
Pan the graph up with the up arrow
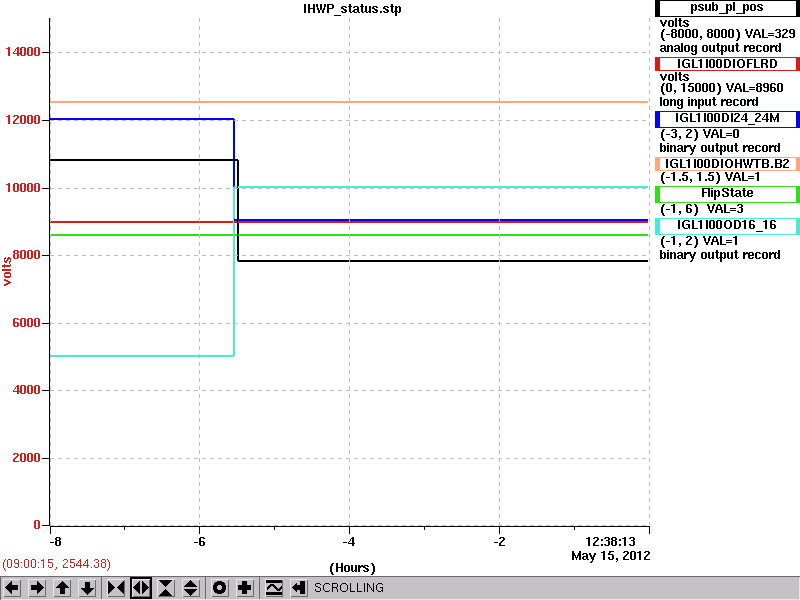click(x=63, y=588)
